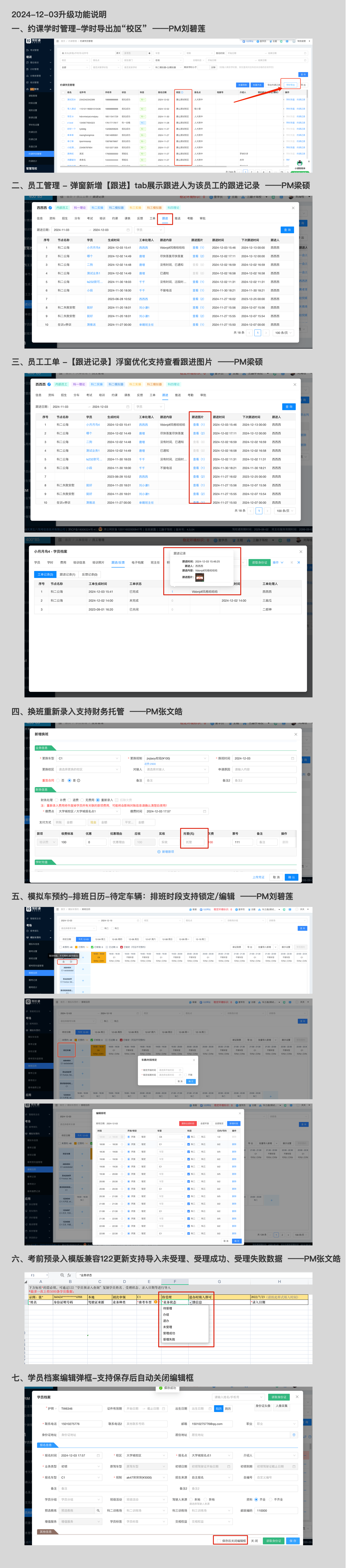This screenshot has width=356, height=1568.
Task: Click the 票号 field showing 111
Action: (x=242, y=842)
